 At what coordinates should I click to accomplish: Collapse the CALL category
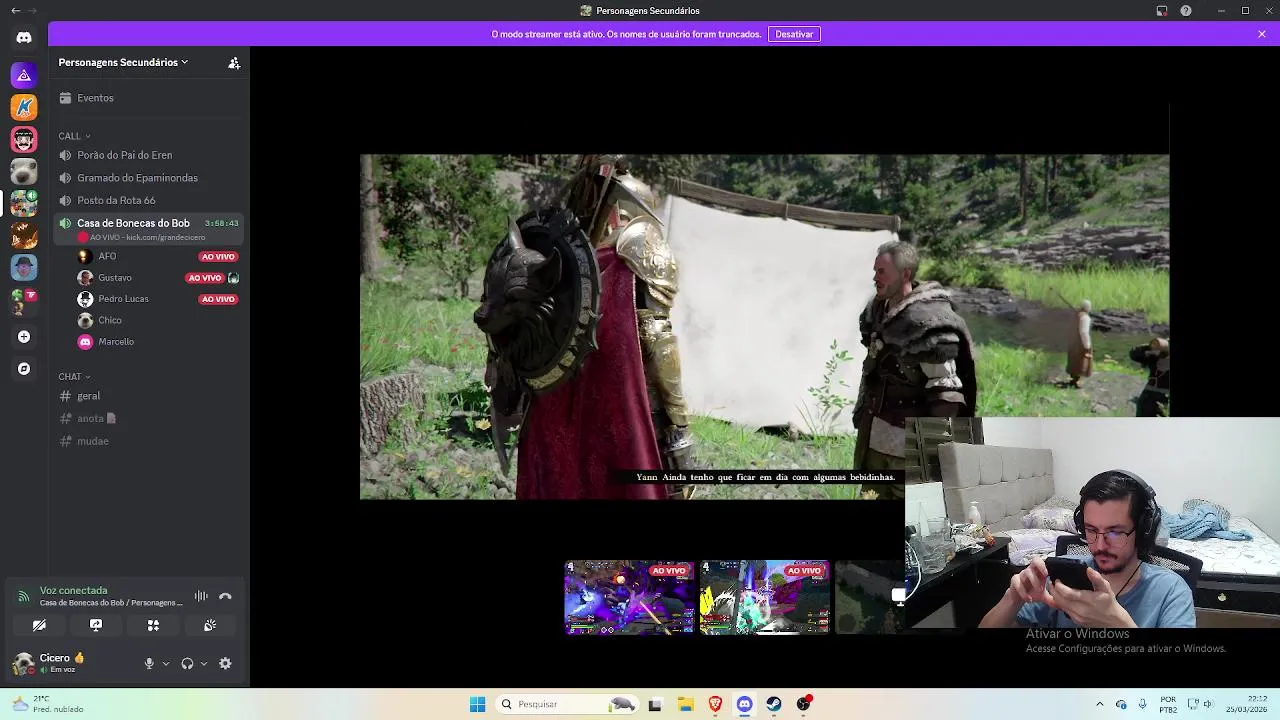[74, 136]
